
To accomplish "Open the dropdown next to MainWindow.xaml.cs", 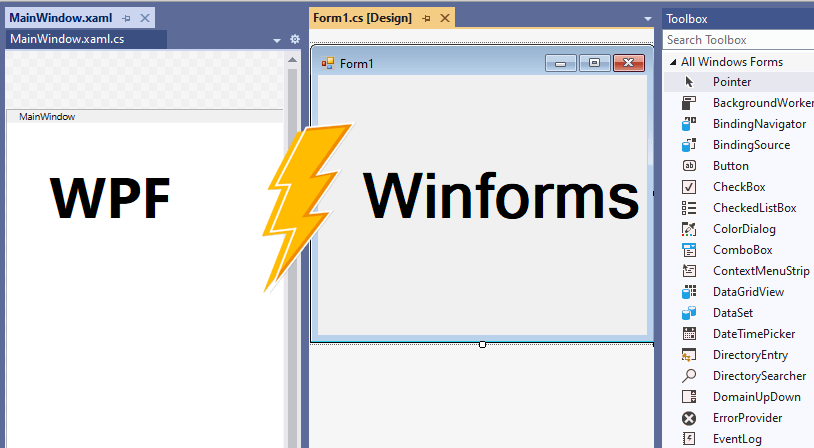I will (x=277, y=40).
